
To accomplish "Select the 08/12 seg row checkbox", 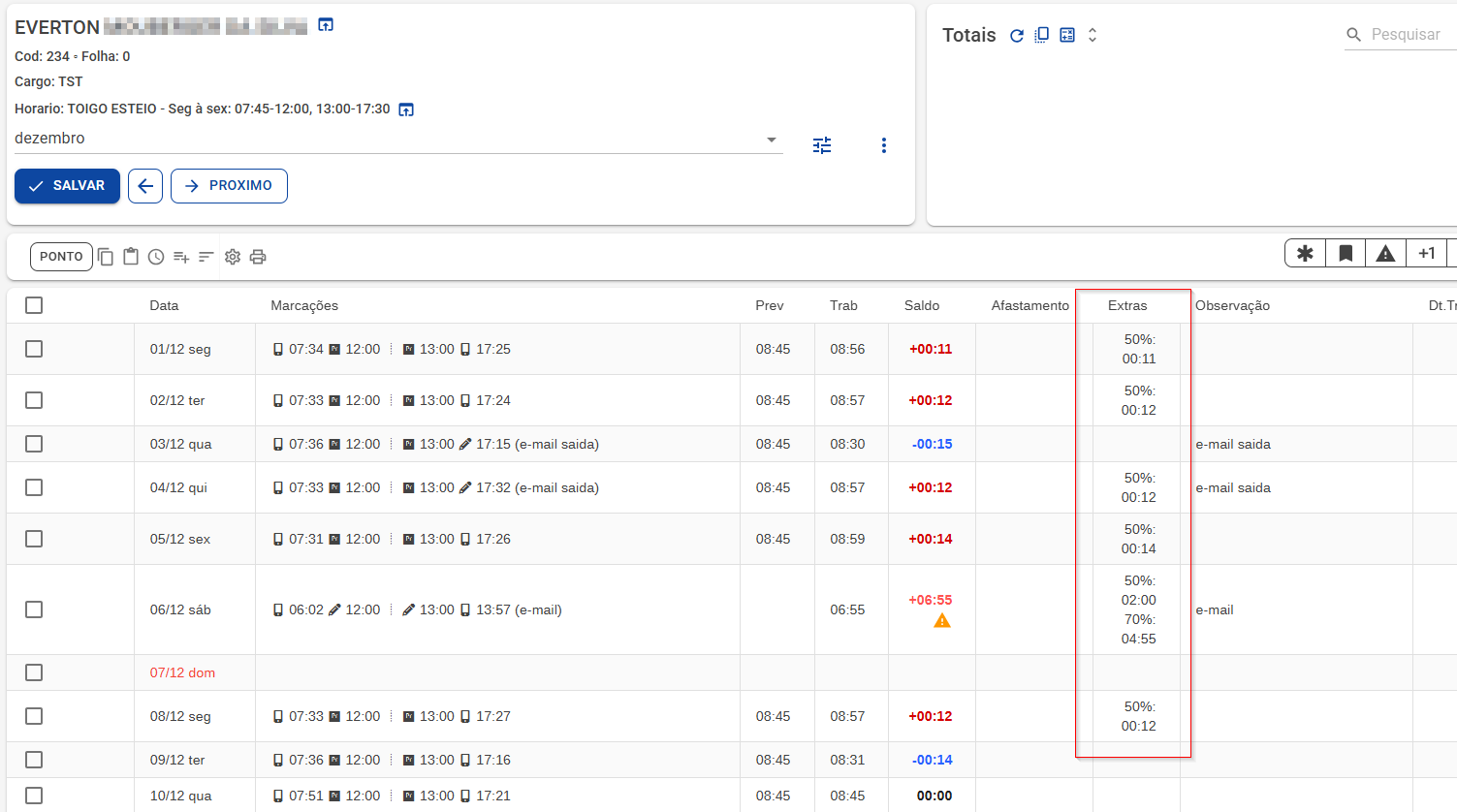I will click(34, 716).
